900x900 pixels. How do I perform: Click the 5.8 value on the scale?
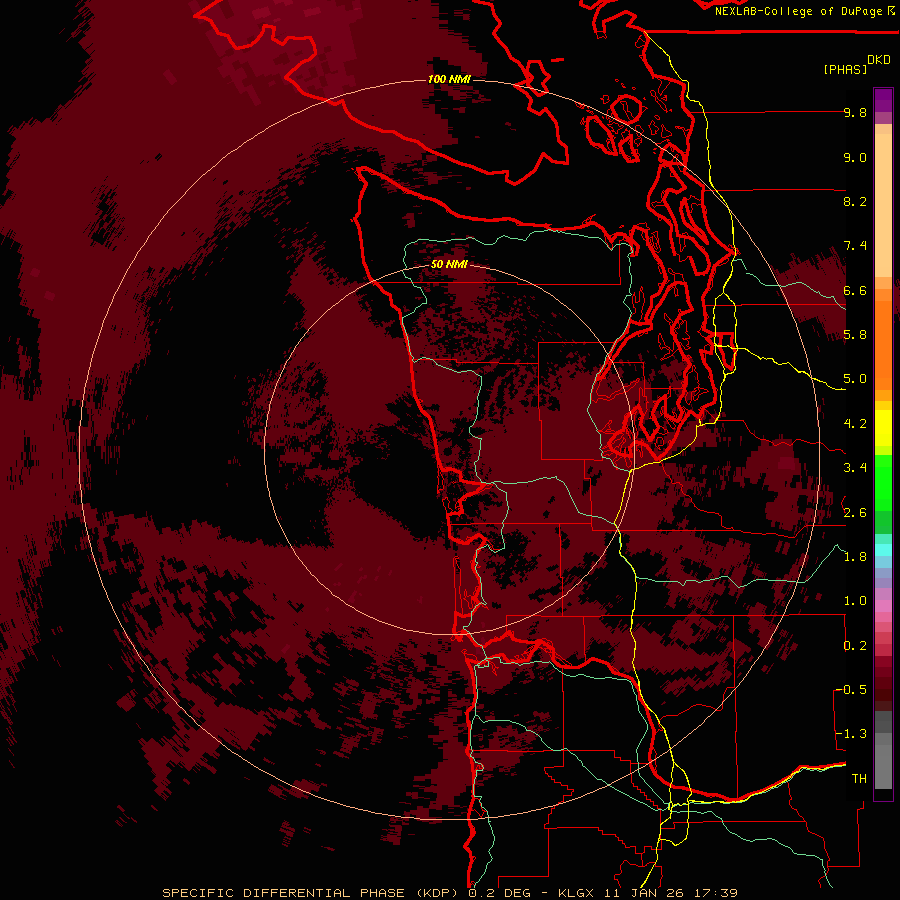click(855, 335)
